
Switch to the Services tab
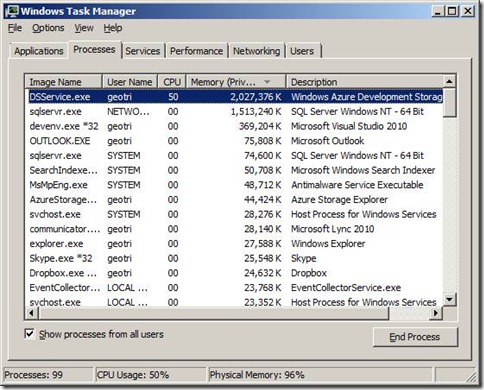point(143,51)
